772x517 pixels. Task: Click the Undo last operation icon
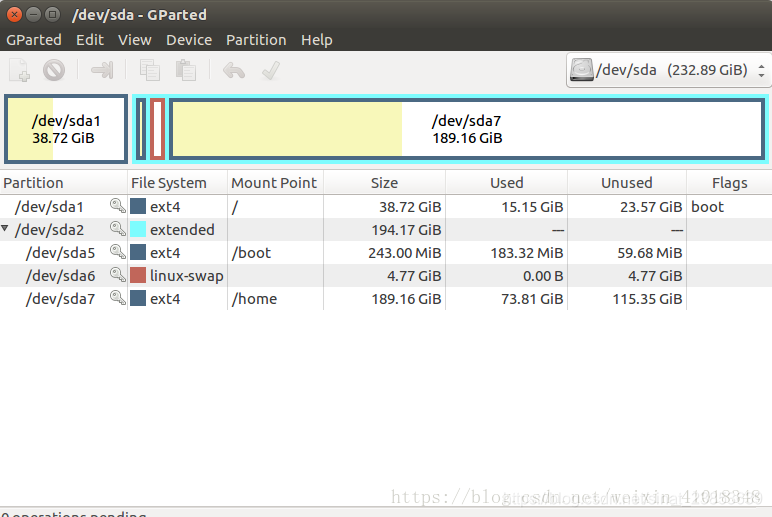pos(234,70)
